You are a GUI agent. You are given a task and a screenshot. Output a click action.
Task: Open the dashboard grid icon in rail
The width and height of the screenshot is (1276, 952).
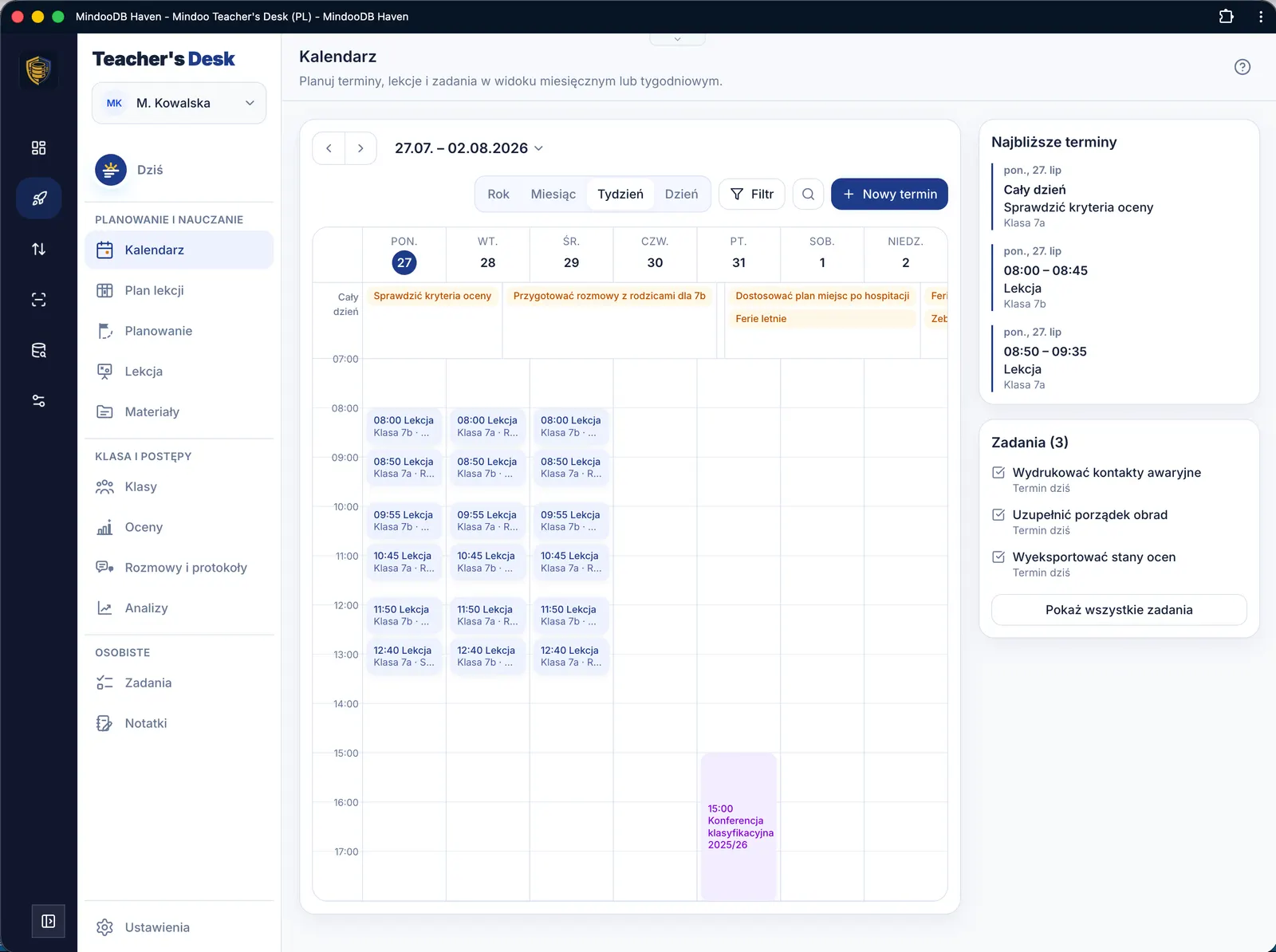pos(38,148)
